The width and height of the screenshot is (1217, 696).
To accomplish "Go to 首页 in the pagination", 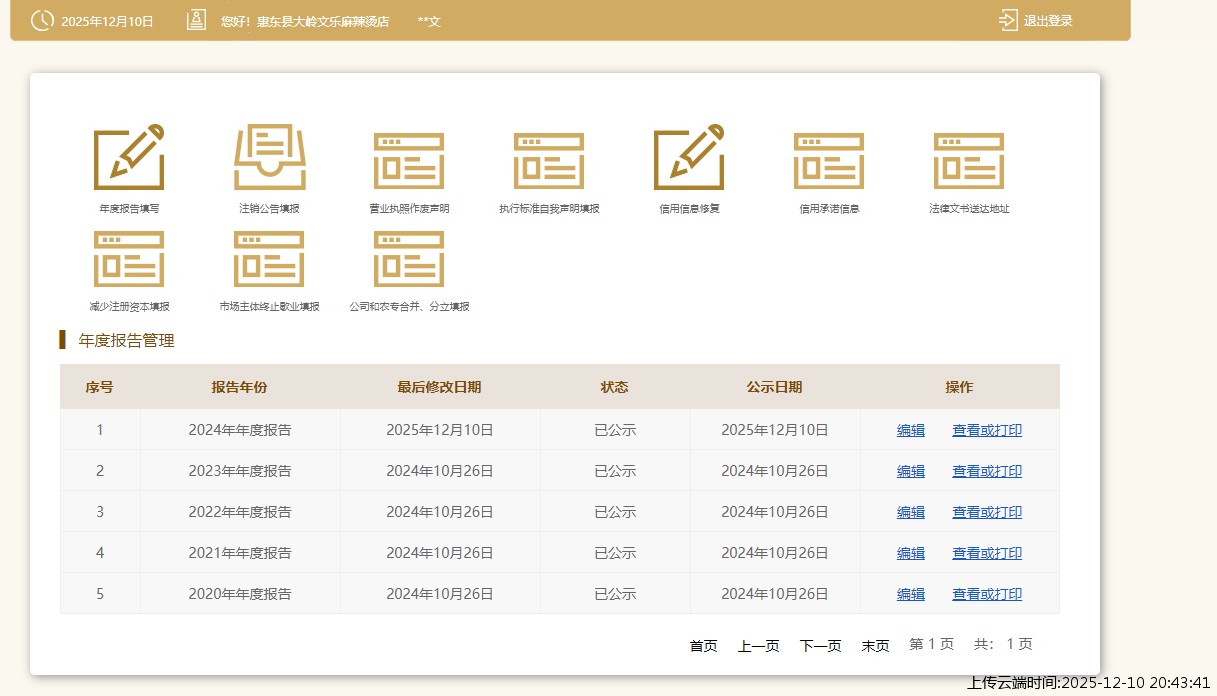I will 704,646.
